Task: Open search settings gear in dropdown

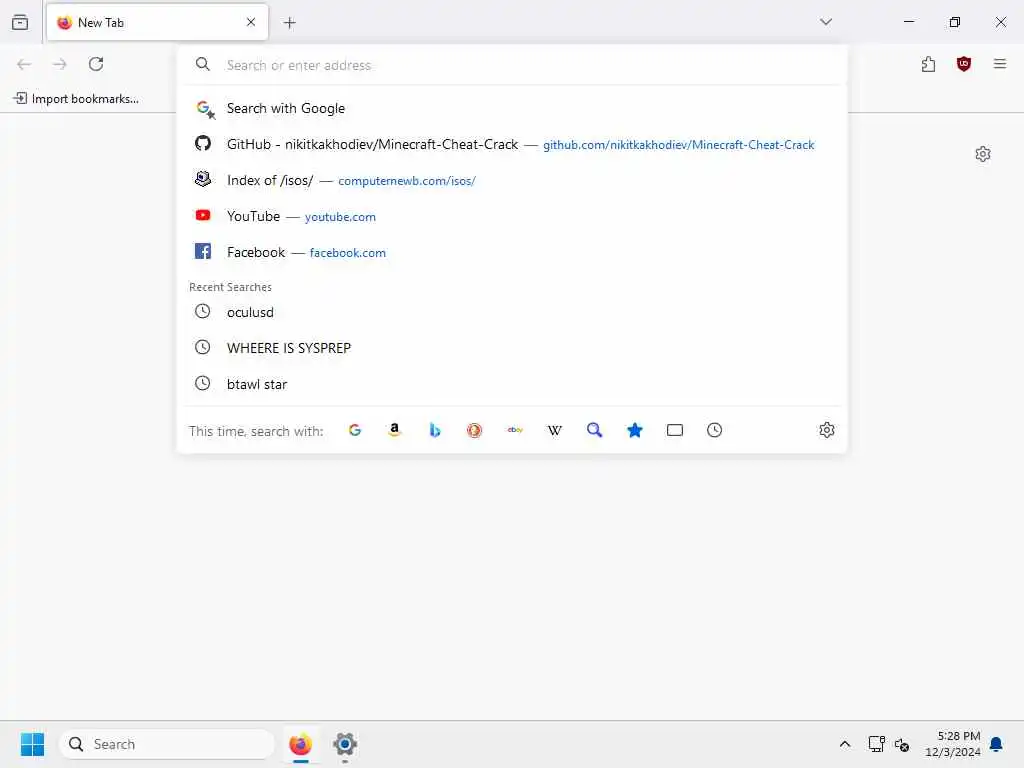Action: click(x=827, y=430)
